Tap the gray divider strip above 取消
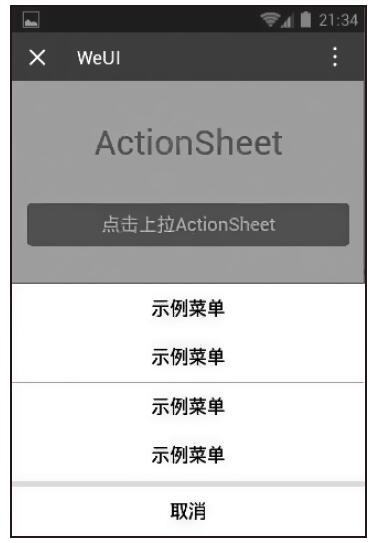Screen dimensions: 377x543 pyautogui.click(x=188, y=484)
